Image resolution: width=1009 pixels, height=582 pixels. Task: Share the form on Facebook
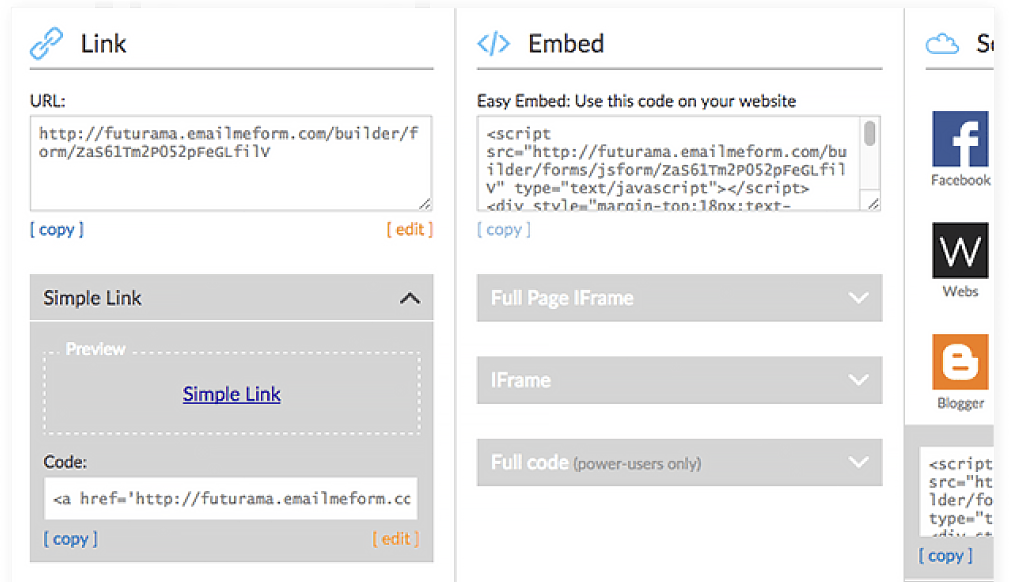coord(960,138)
